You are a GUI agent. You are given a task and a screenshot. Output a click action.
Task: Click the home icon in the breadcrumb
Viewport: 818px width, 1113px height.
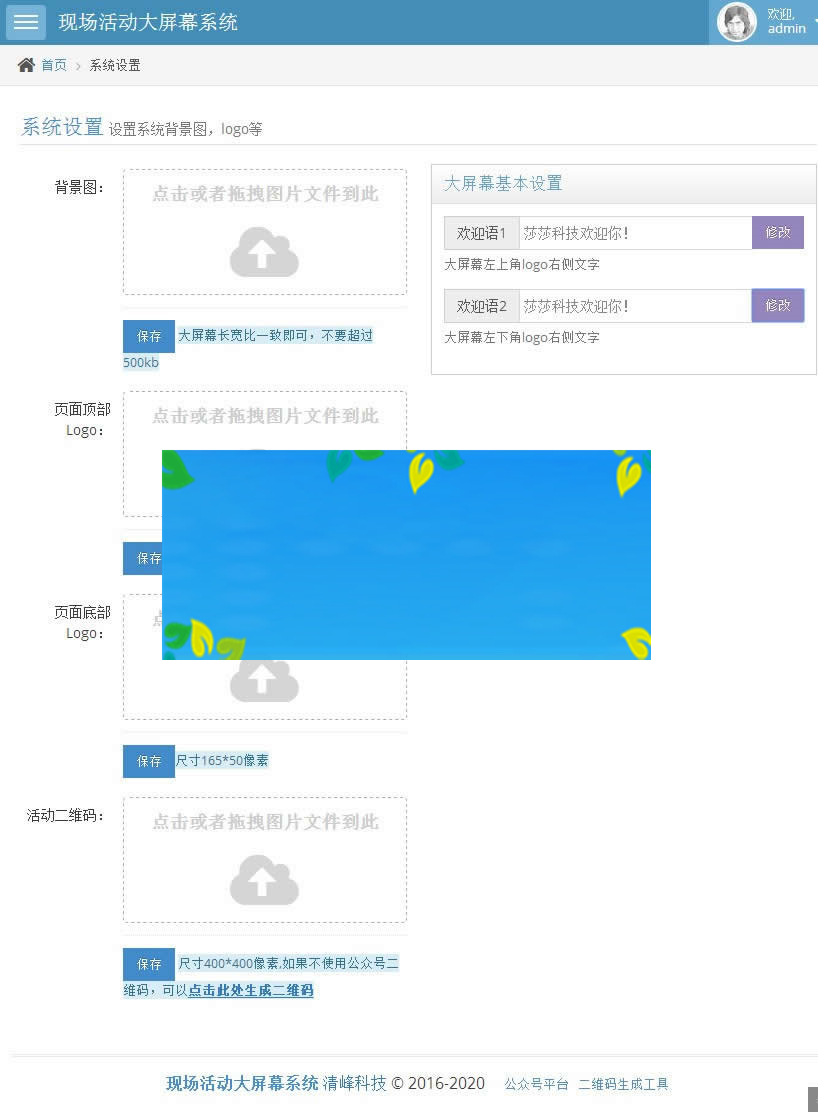coord(25,63)
